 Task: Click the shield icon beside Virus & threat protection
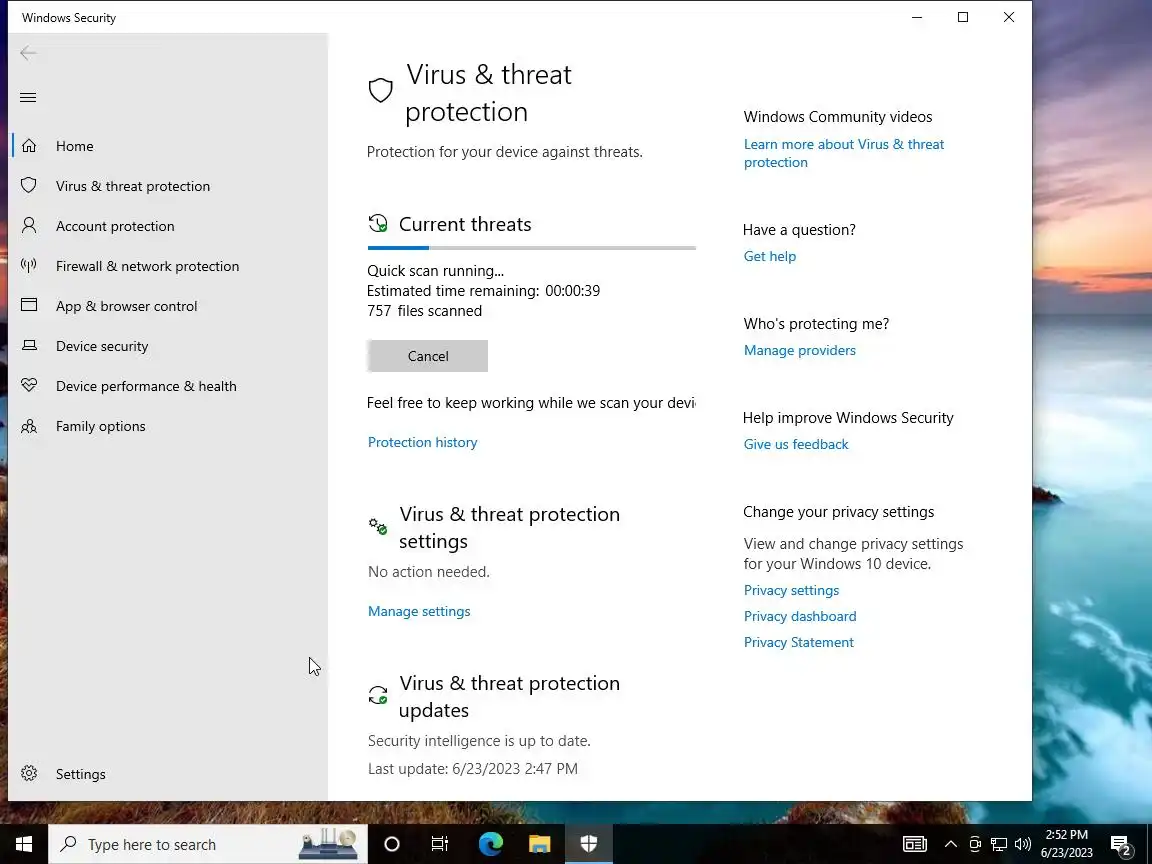point(29,185)
